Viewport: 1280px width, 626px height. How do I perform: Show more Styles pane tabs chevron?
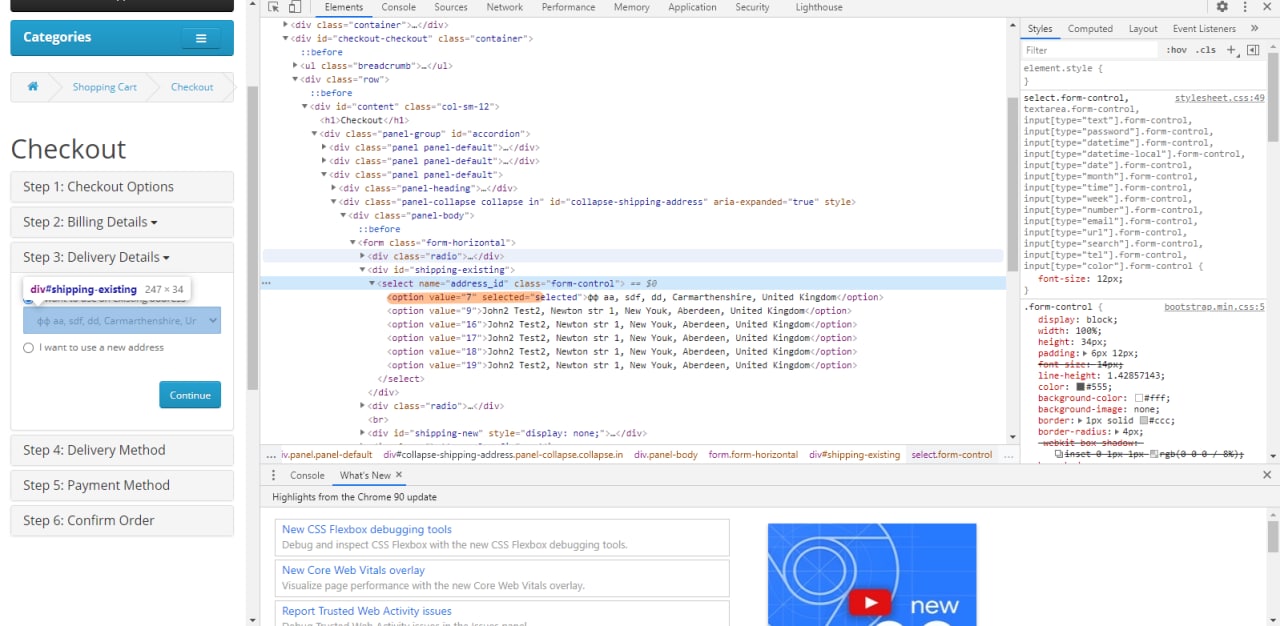coord(1254,29)
